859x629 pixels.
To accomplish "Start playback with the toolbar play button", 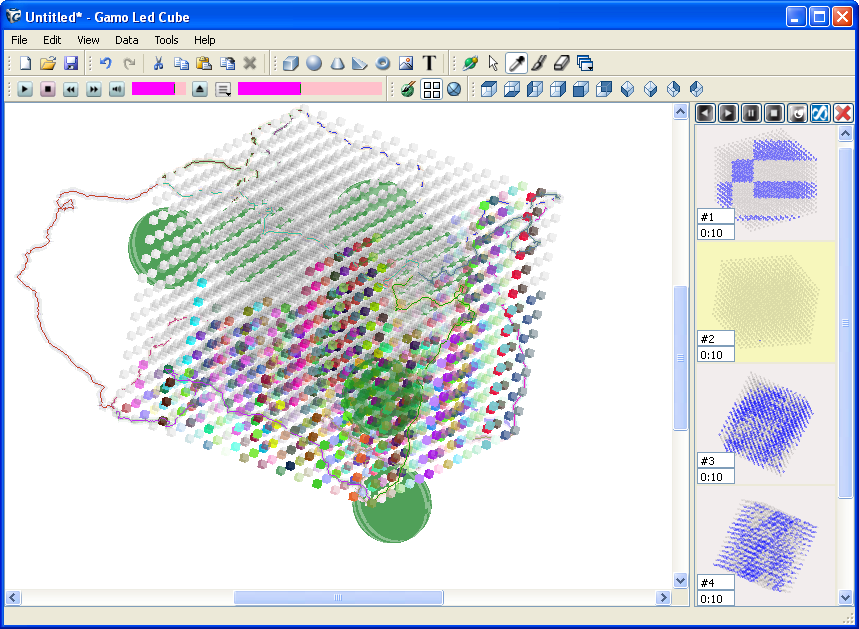I will [x=25, y=89].
